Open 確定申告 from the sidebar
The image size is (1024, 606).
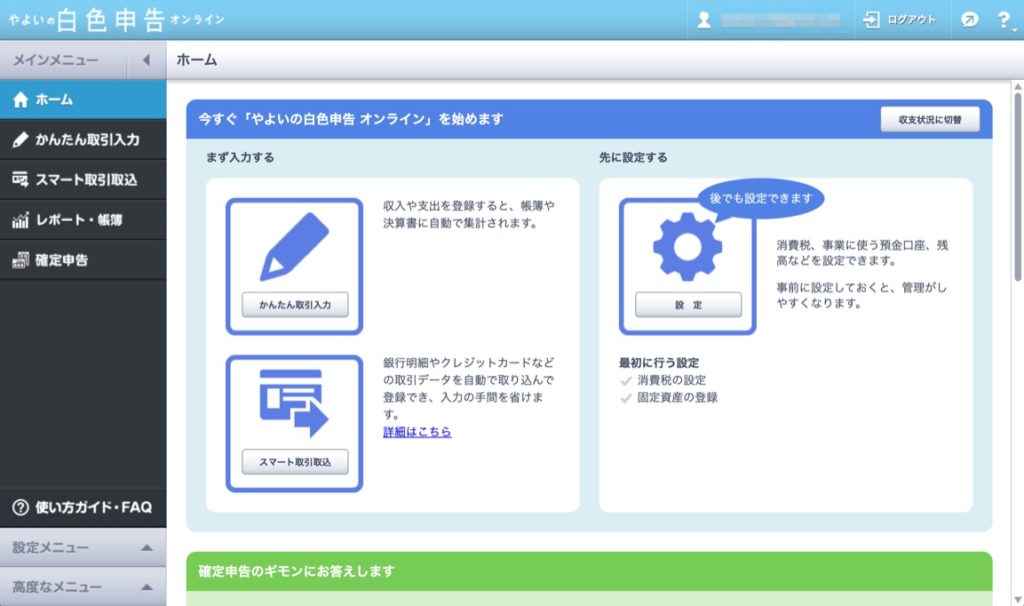83,260
